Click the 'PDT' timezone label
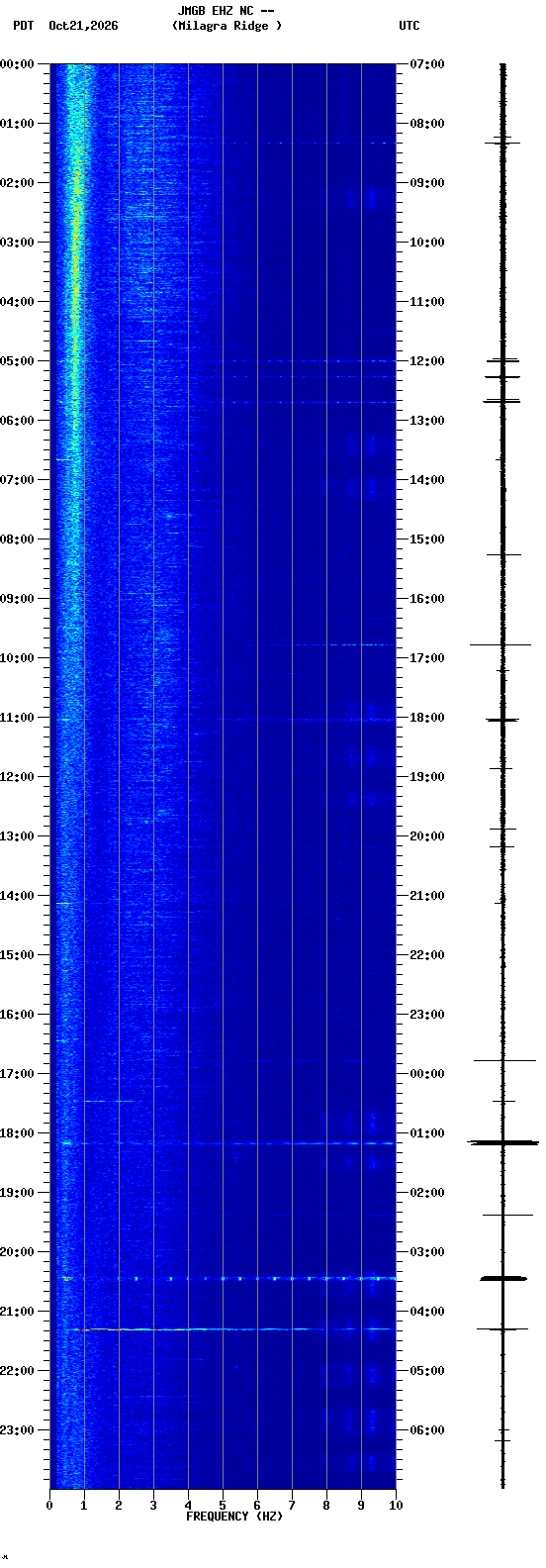 (23, 26)
